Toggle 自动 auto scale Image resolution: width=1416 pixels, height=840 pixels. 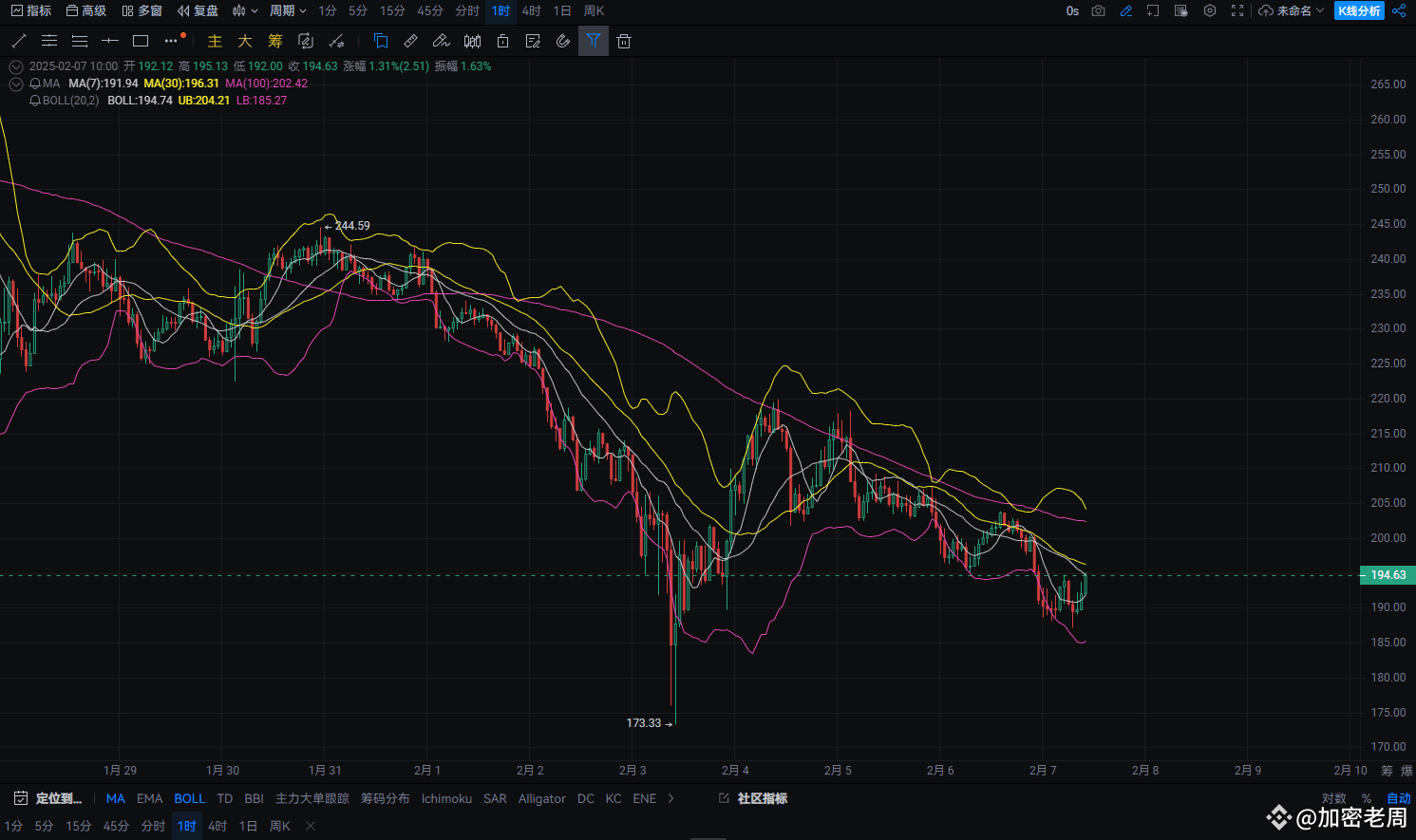(1399, 798)
